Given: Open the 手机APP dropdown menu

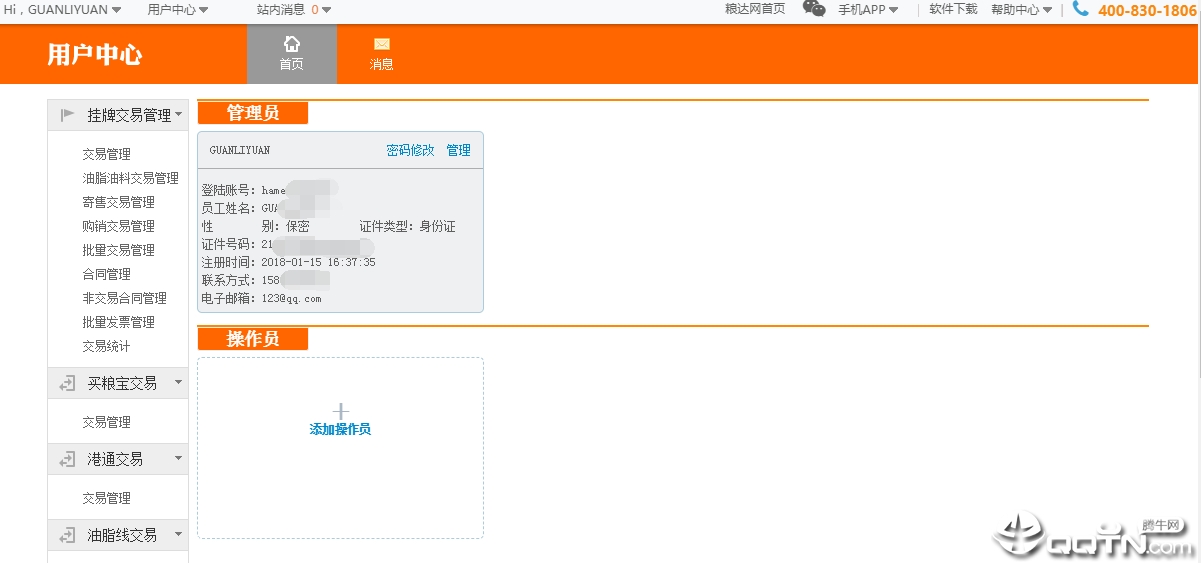Looking at the screenshot, I should pyautogui.click(x=867, y=10).
